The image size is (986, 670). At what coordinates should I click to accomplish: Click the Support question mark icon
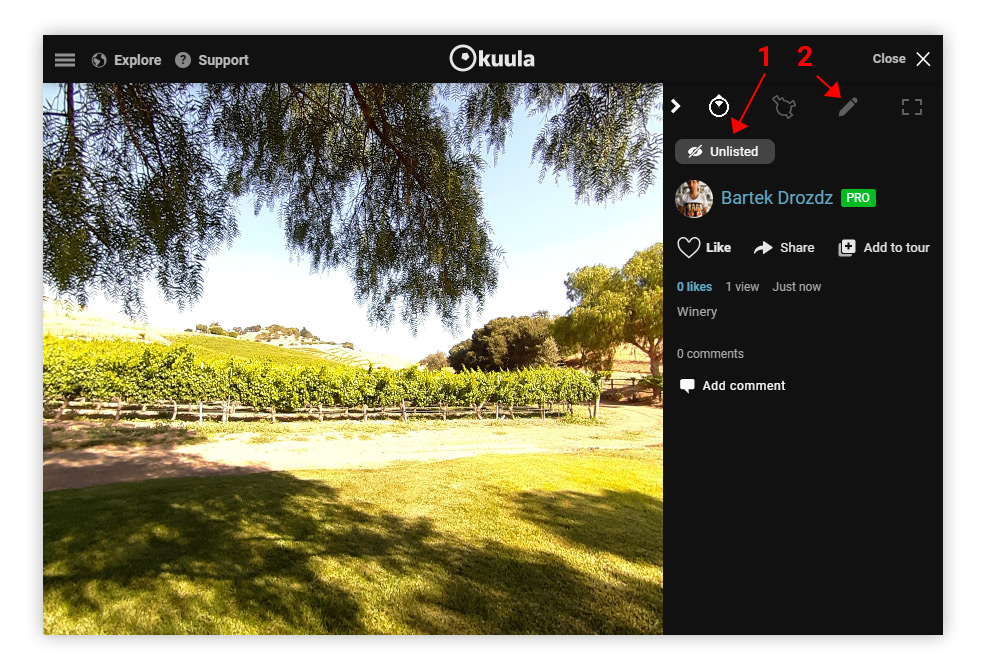coord(183,60)
